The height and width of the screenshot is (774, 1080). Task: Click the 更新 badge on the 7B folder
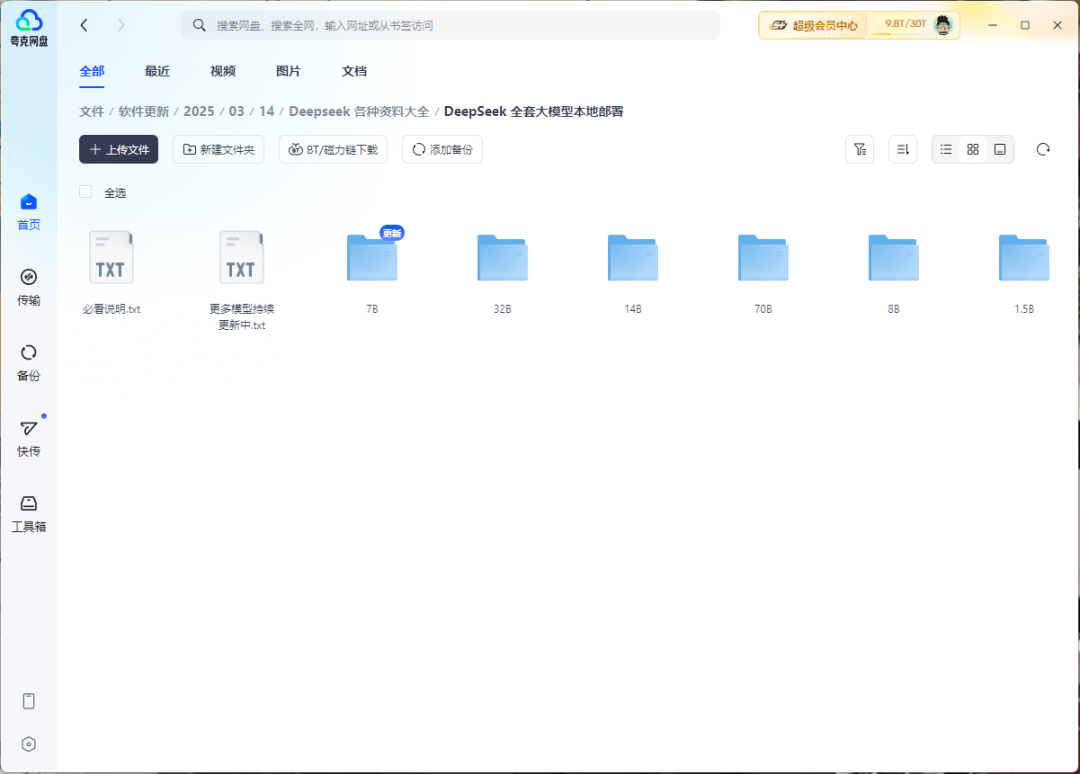point(392,233)
